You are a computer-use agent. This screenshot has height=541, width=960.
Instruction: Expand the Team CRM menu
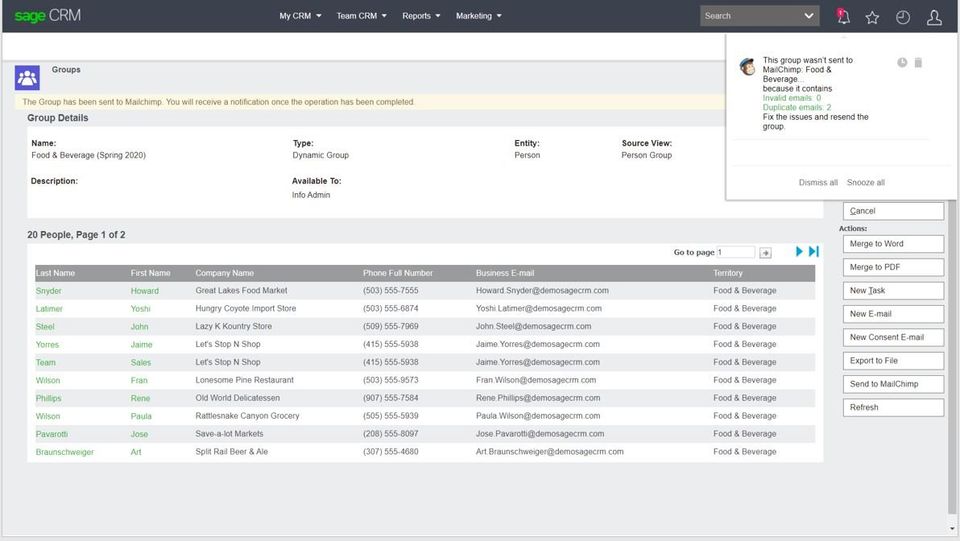click(361, 16)
